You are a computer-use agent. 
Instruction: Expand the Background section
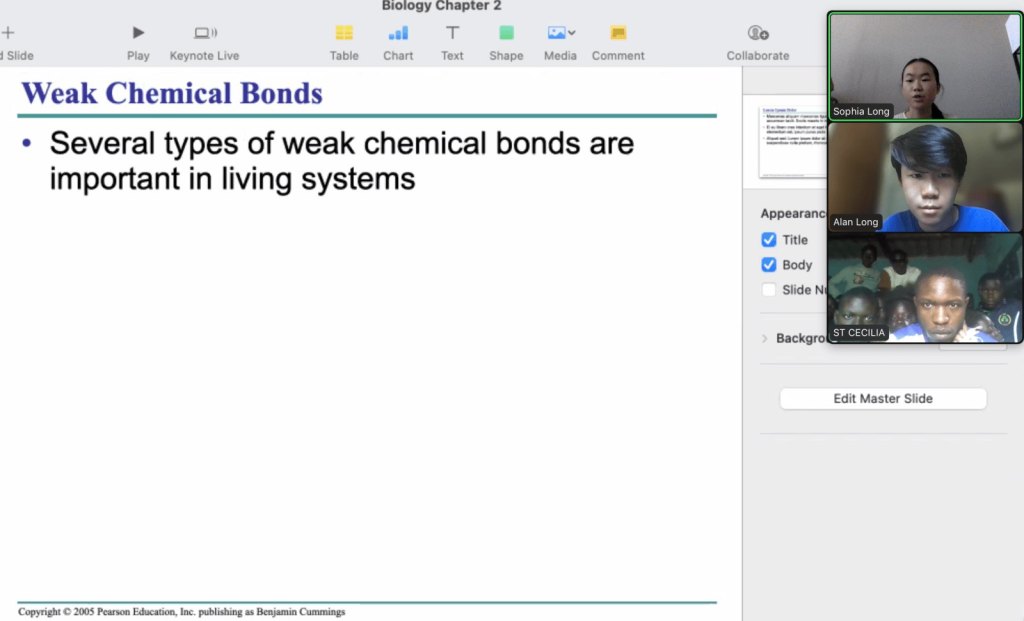point(764,338)
